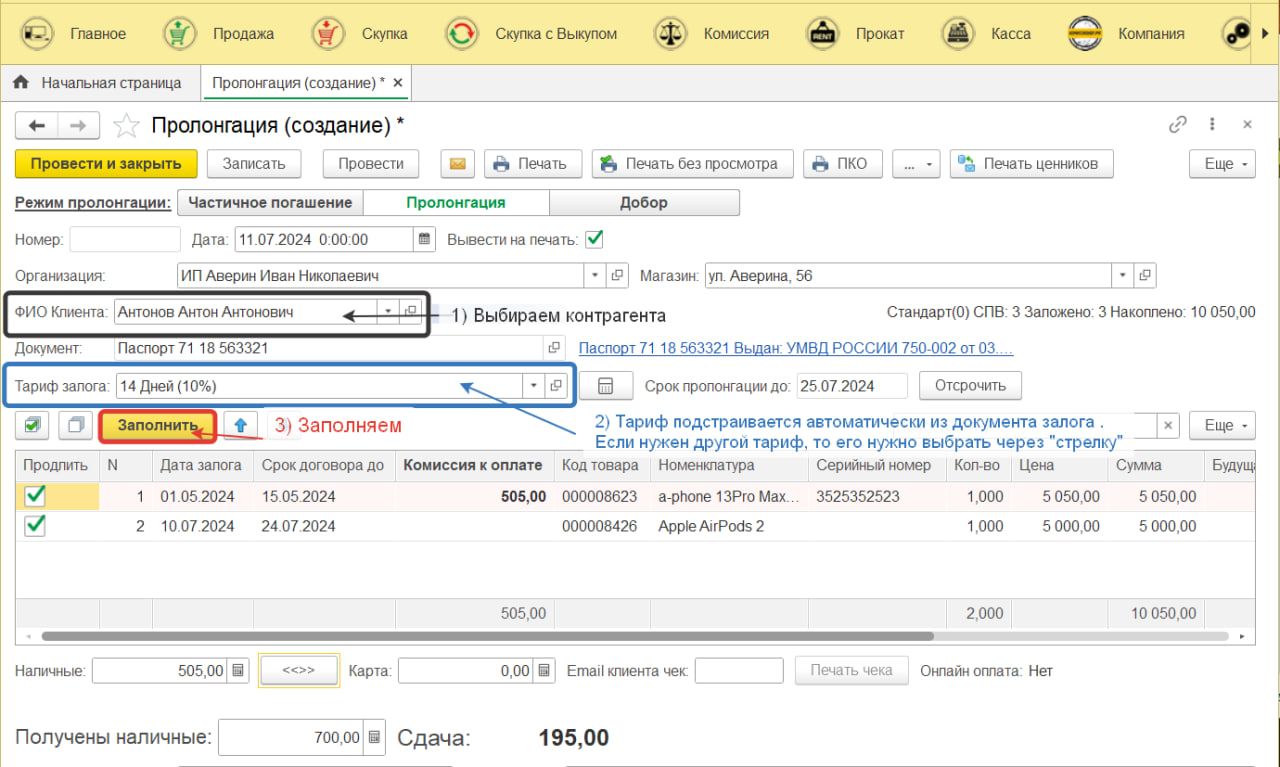Viewport: 1280px width, 767px height.
Task: Open Скупка с Выкупом section
Action: tap(462, 33)
